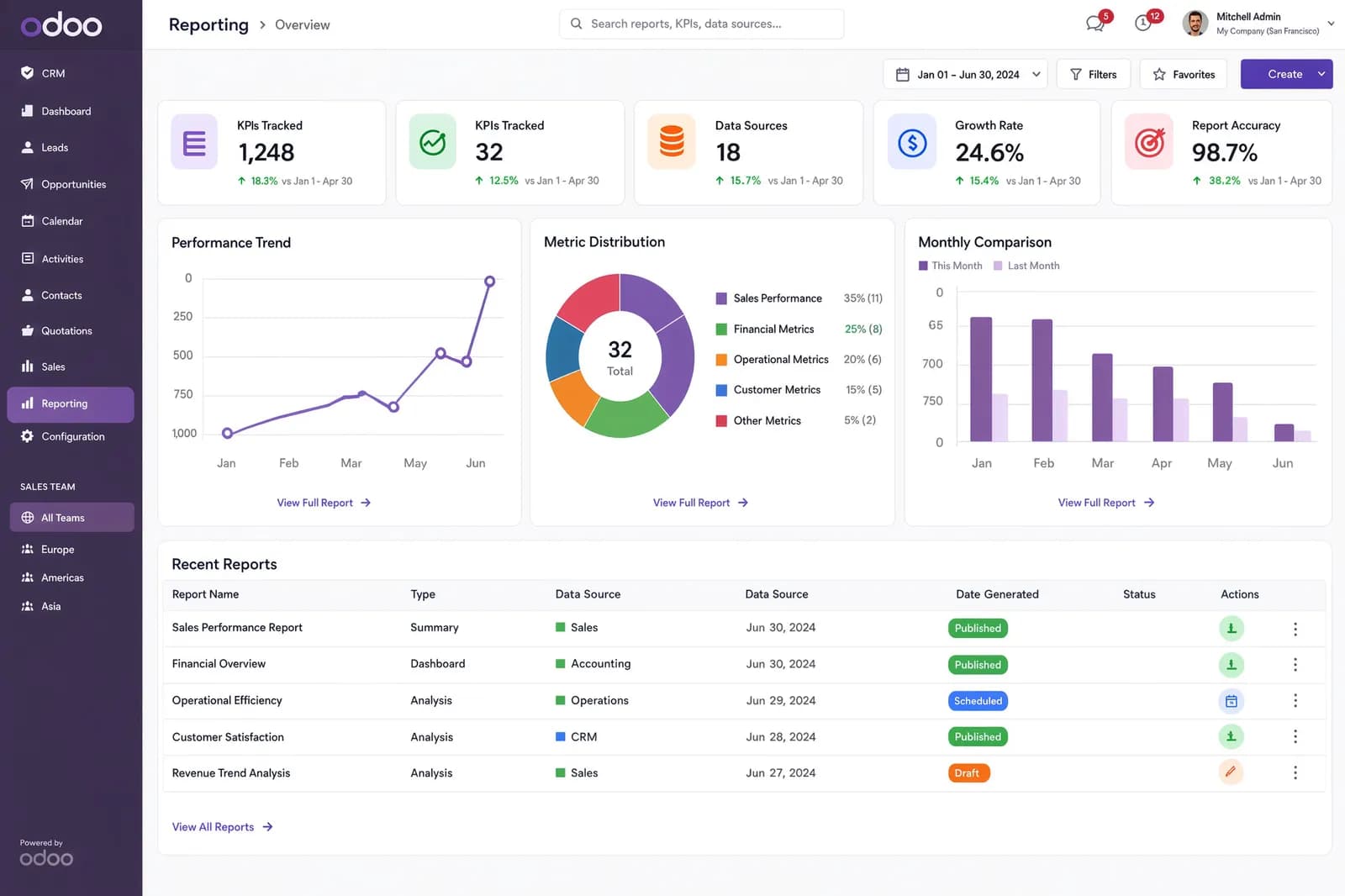Click the This Month legend swatch
The height and width of the screenshot is (896, 1345).
(923, 266)
